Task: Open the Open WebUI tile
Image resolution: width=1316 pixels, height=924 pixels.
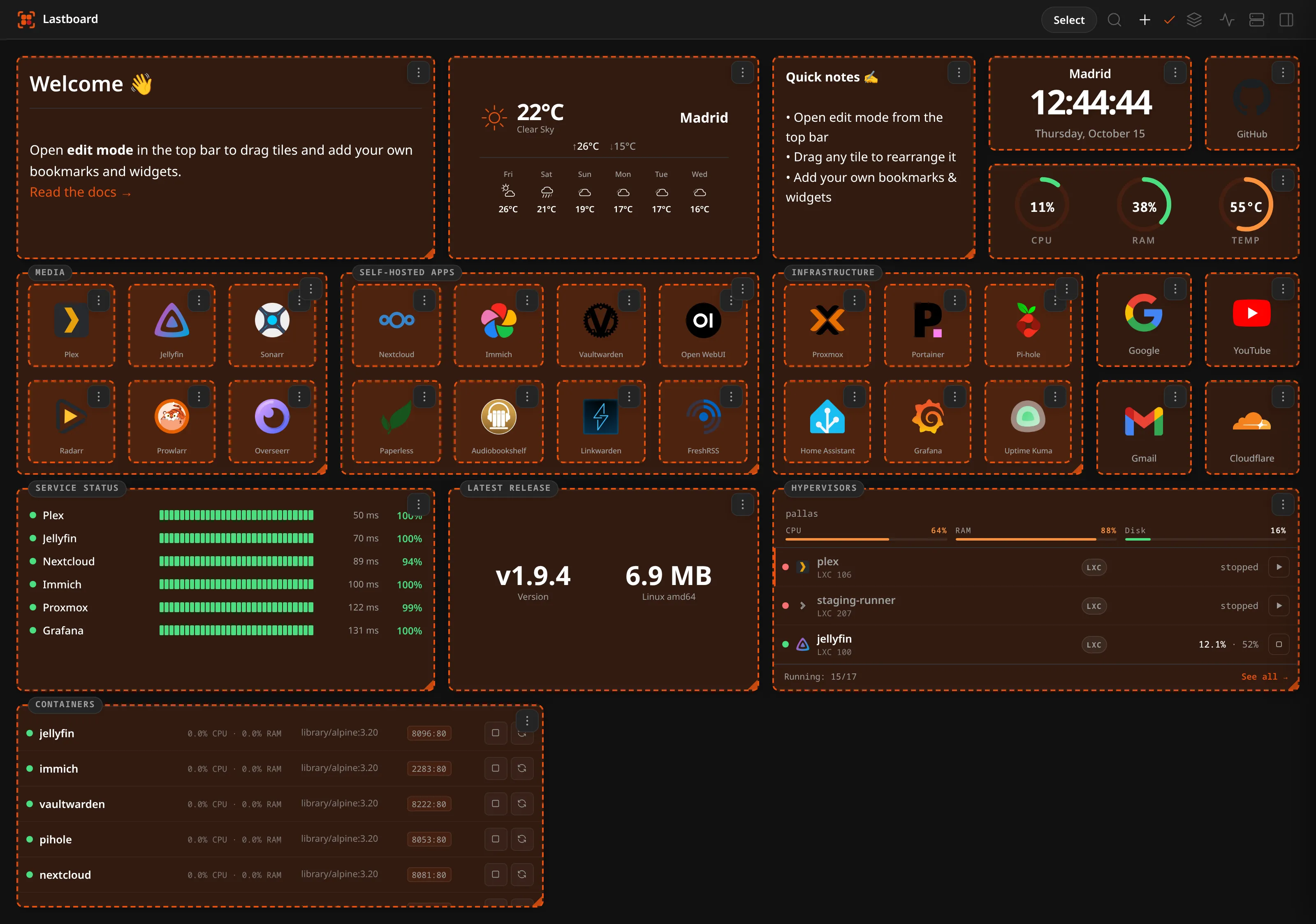Action: pos(703,325)
